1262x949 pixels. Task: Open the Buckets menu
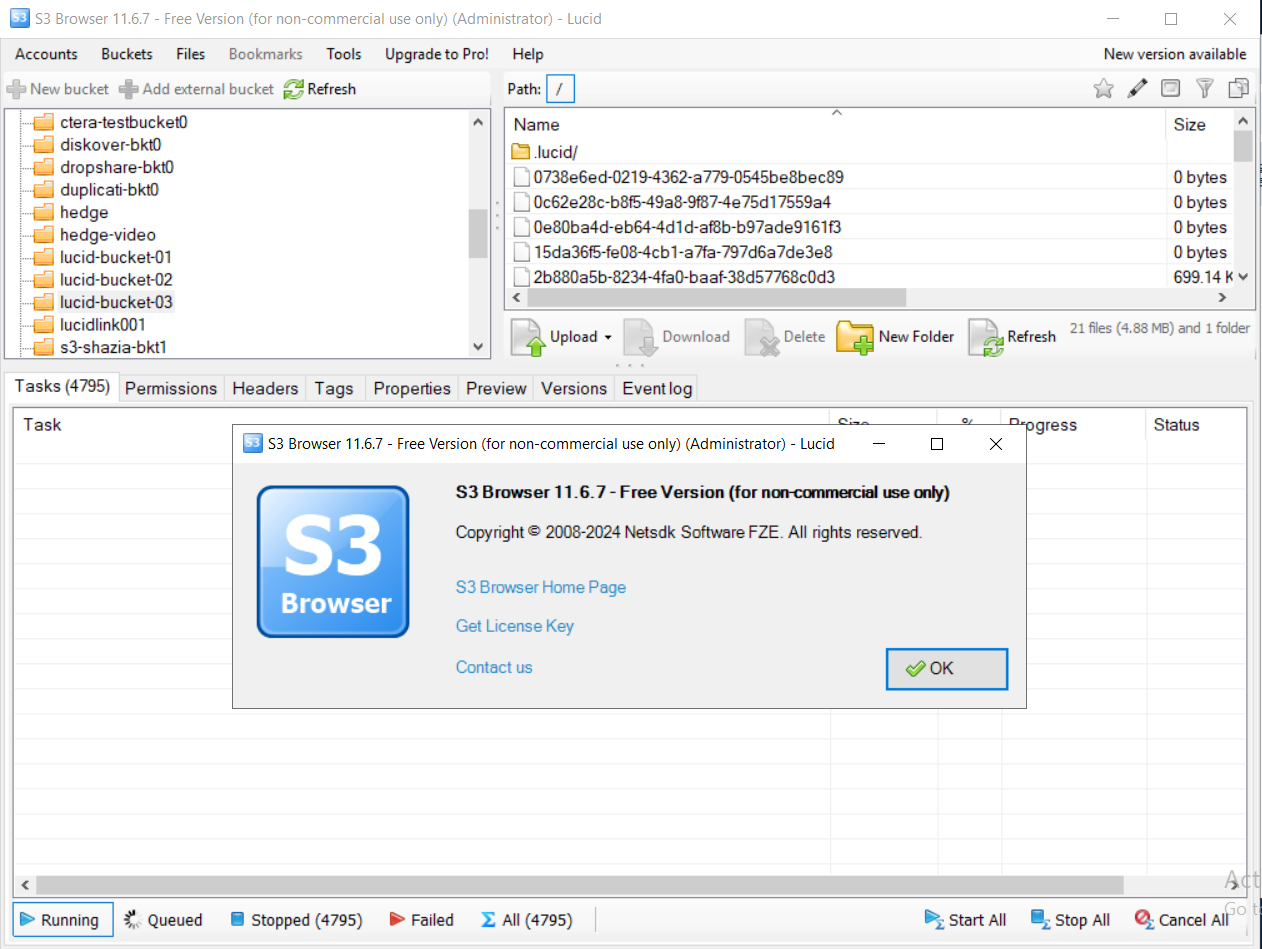[127, 54]
